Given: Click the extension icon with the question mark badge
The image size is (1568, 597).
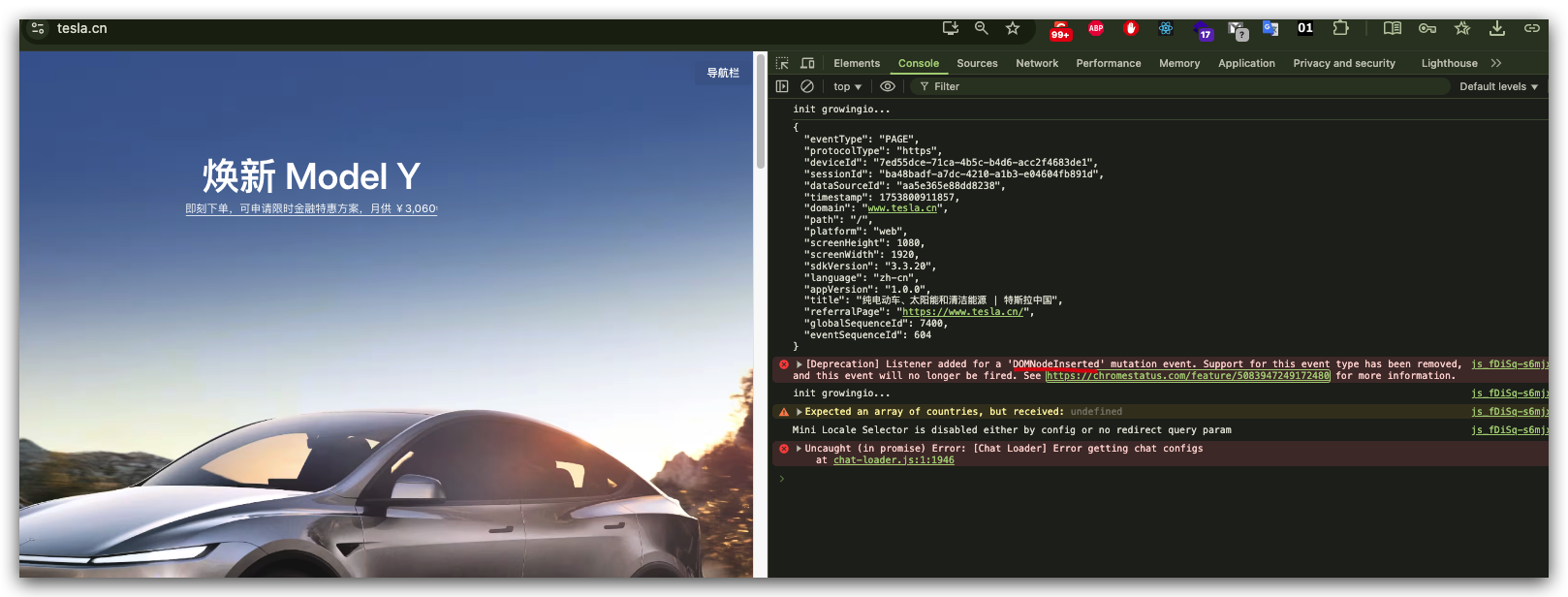Looking at the screenshot, I should click(1238, 30).
